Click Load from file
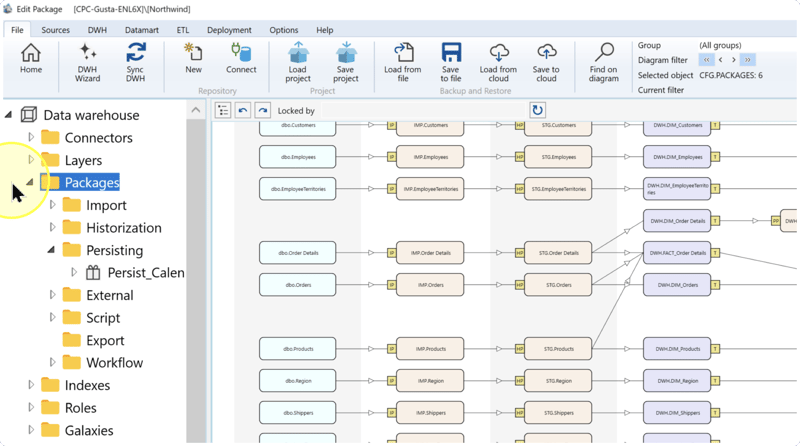The width and height of the screenshot is (800, 446). tap(403, 63)
